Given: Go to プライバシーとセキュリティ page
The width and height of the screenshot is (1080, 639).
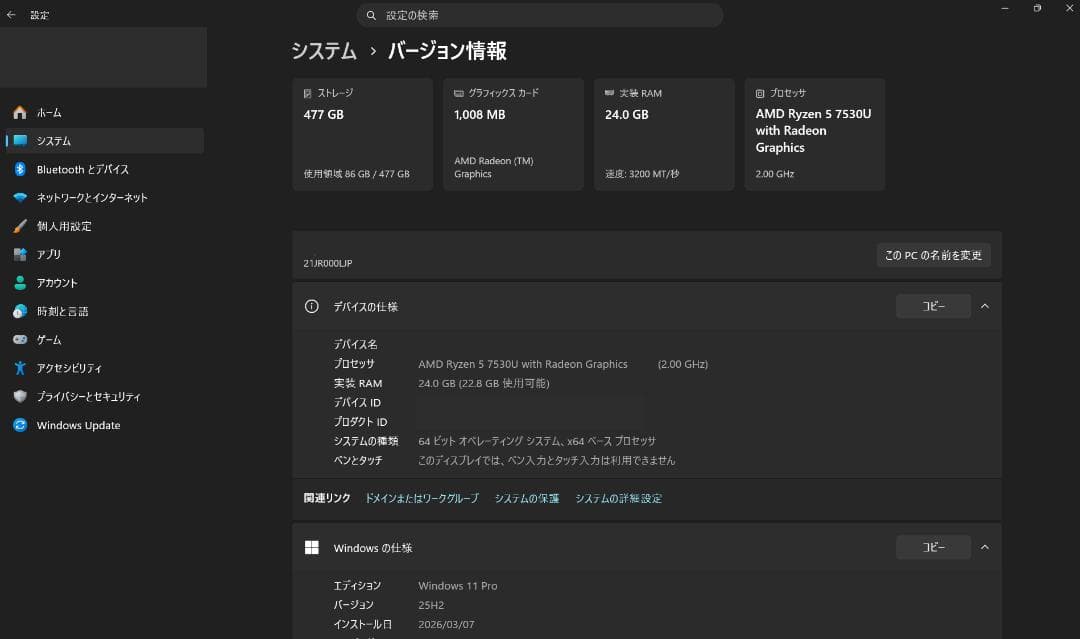Looking at the screenshot, I should [105, 396].
